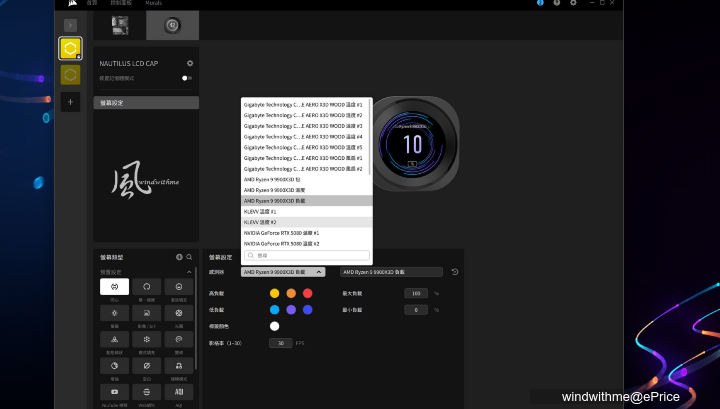This screenshot has height=409, width=720.
Task: Add a new profile with plus button
Action: [70, 102]
